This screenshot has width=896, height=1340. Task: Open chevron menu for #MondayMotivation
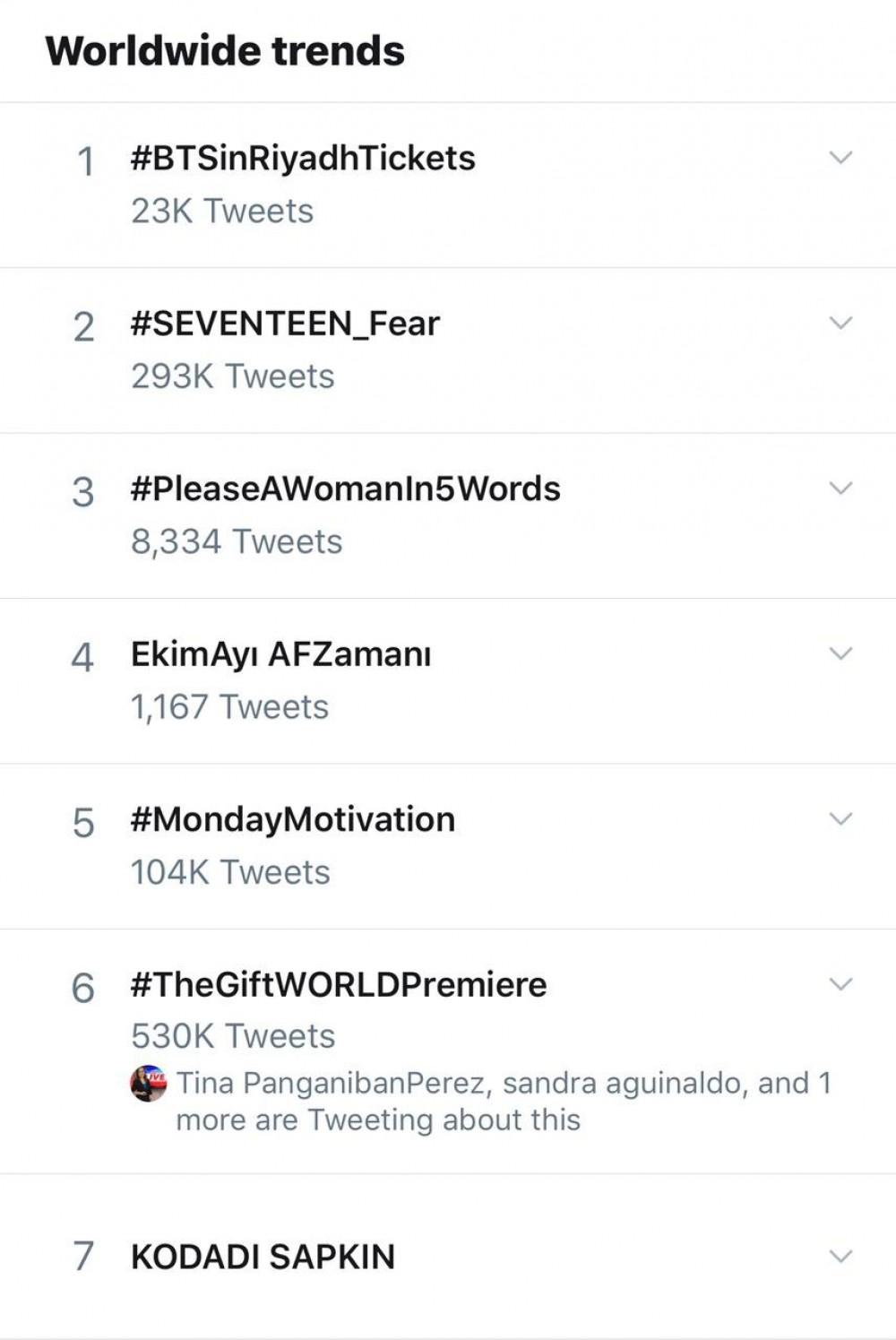tap(840, 819)
